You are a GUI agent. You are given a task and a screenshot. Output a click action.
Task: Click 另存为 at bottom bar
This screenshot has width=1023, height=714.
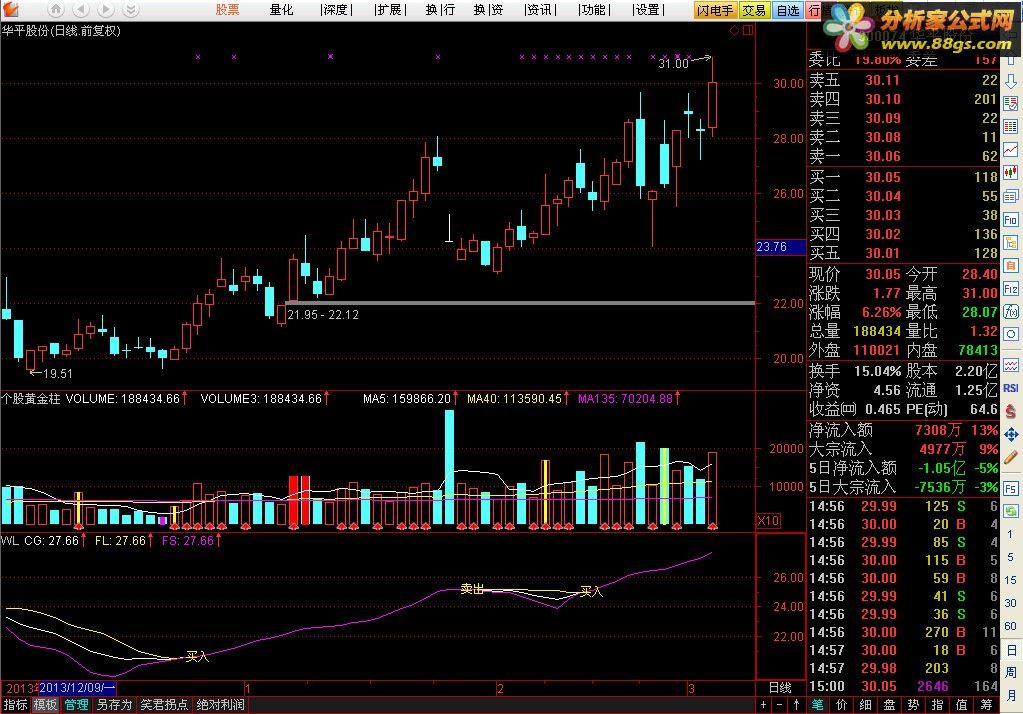pyautogui.click(x=115, y=705)
